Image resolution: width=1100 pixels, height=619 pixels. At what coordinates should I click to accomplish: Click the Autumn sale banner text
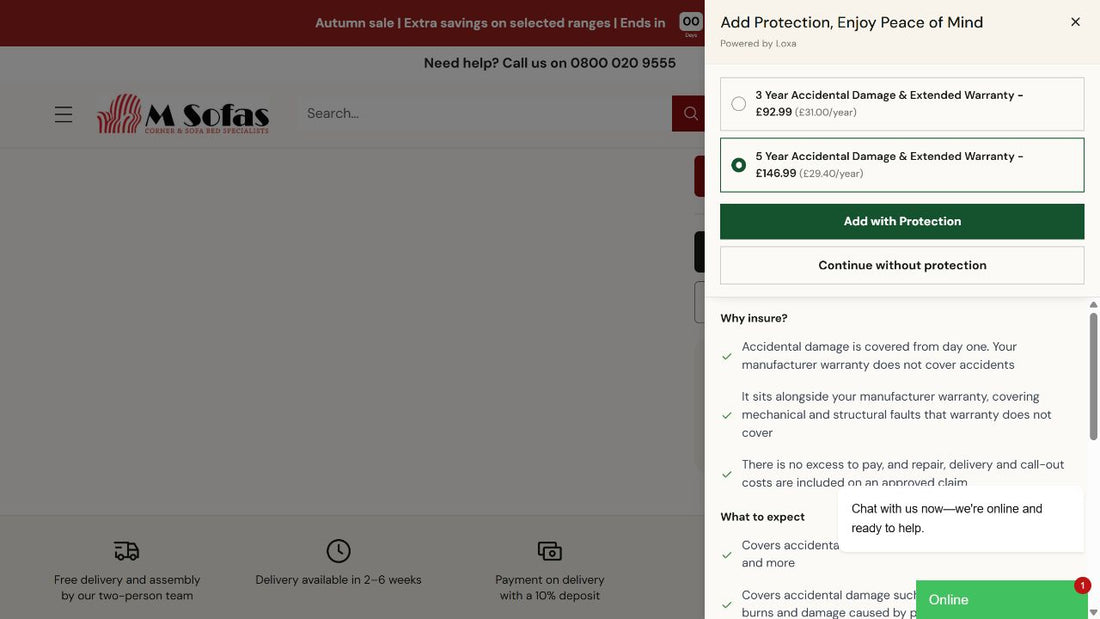490,23
